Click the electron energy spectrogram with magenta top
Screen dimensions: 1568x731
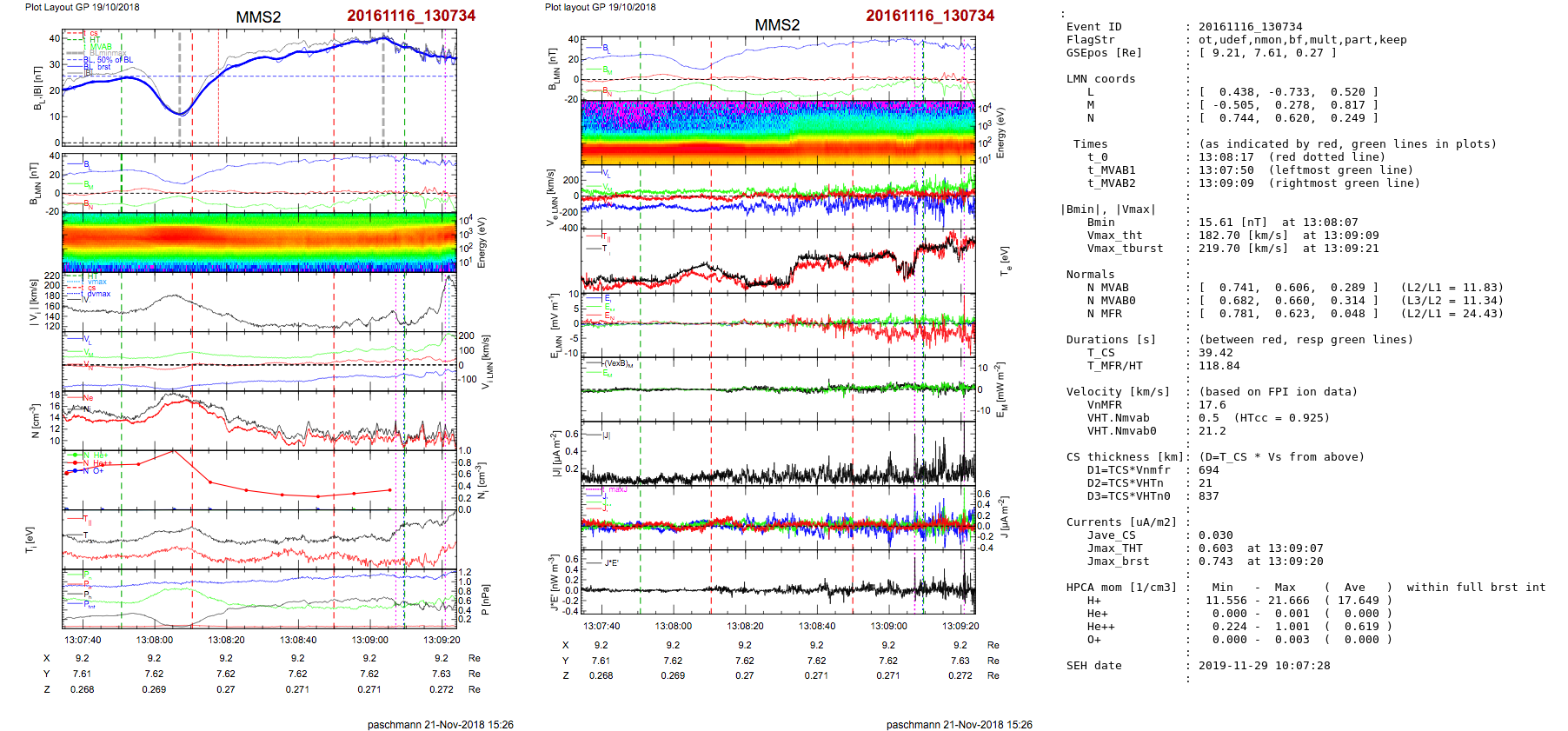778,132
